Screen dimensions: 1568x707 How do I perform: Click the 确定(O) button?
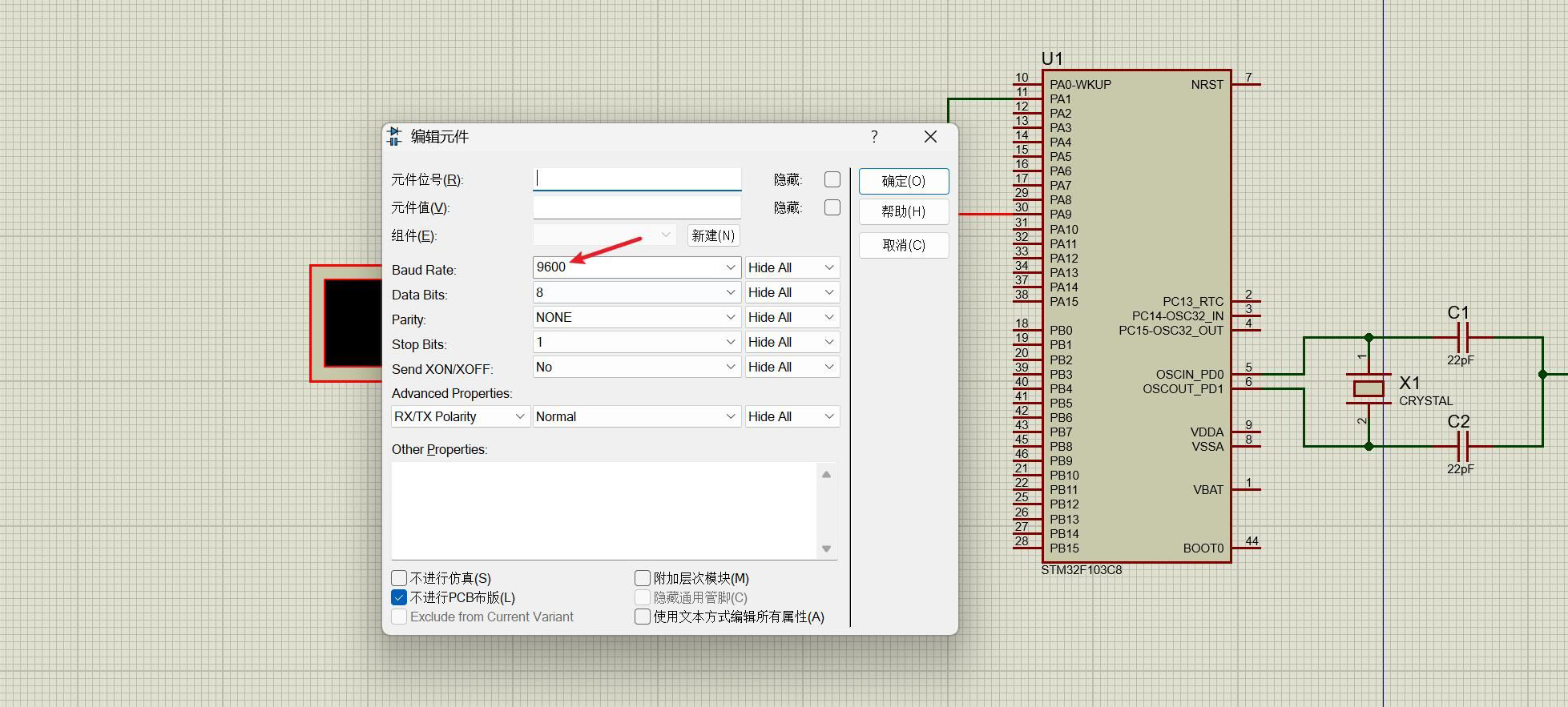point(904,181)
